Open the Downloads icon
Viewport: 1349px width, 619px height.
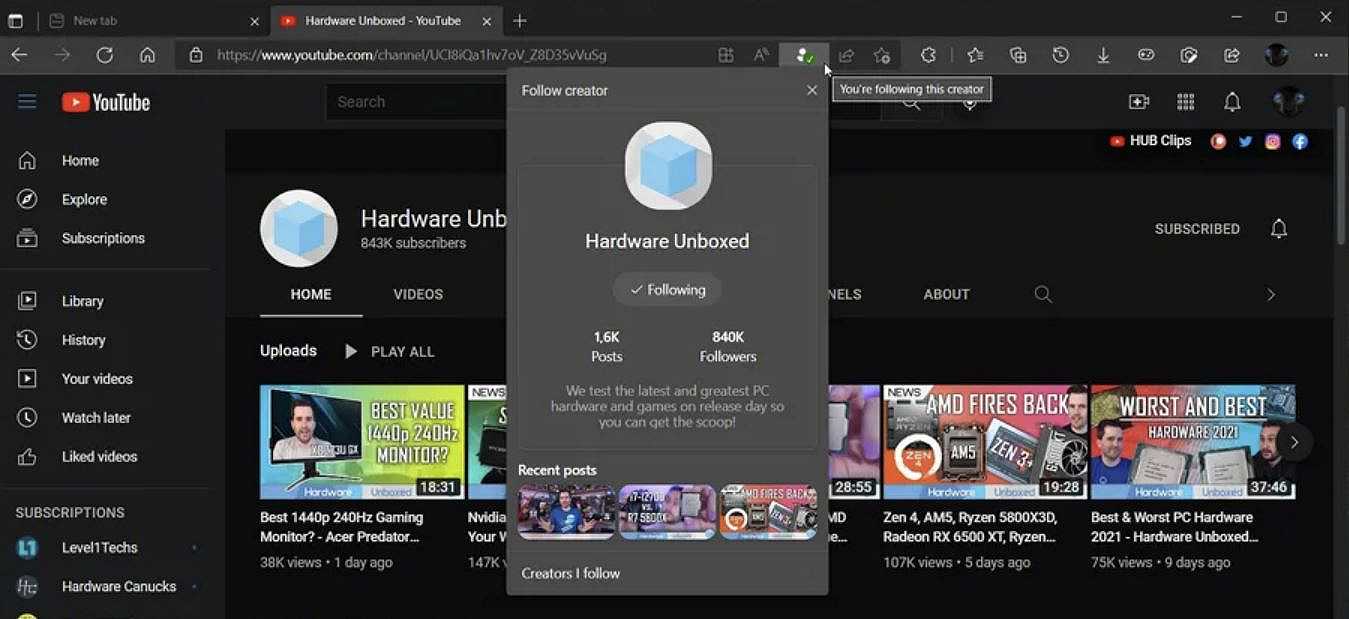point(1103,56)
